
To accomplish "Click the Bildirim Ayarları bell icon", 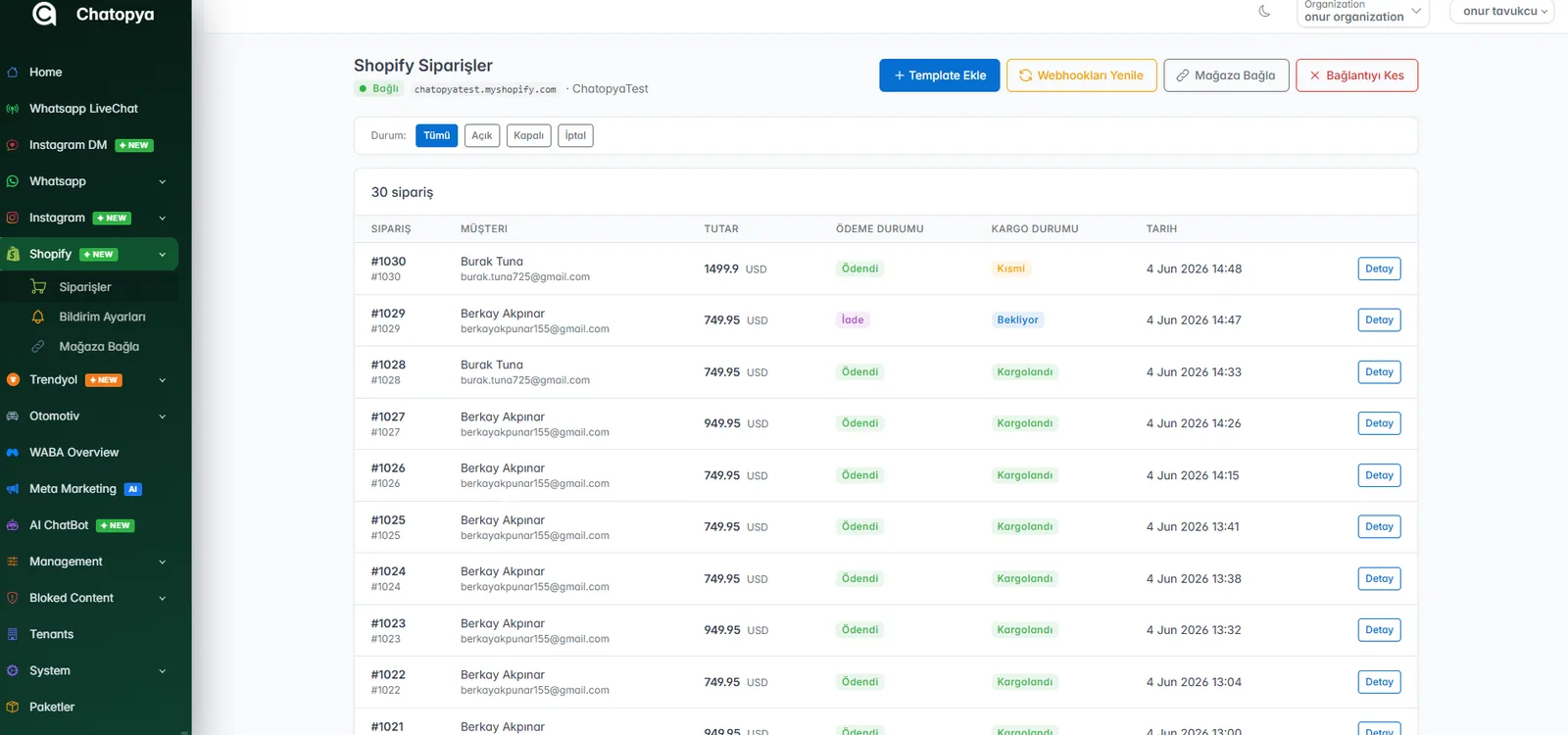I will [38, 317].
